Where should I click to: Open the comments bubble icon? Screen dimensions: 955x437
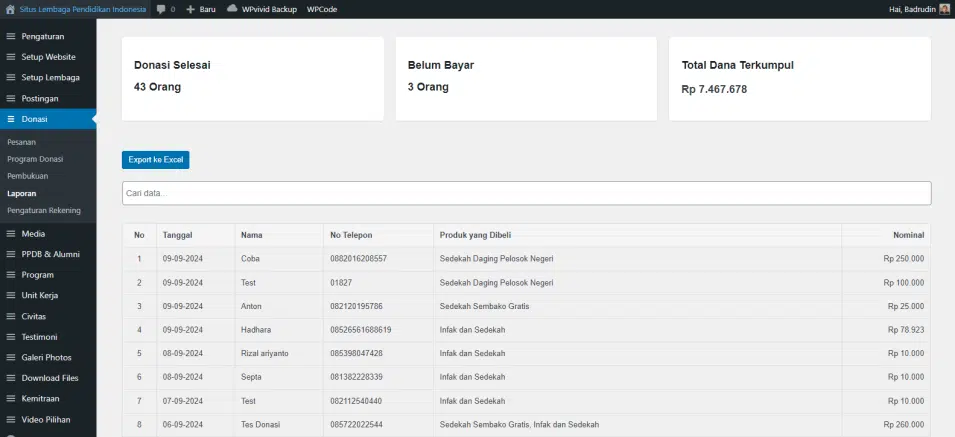click(x=161, y=9)
